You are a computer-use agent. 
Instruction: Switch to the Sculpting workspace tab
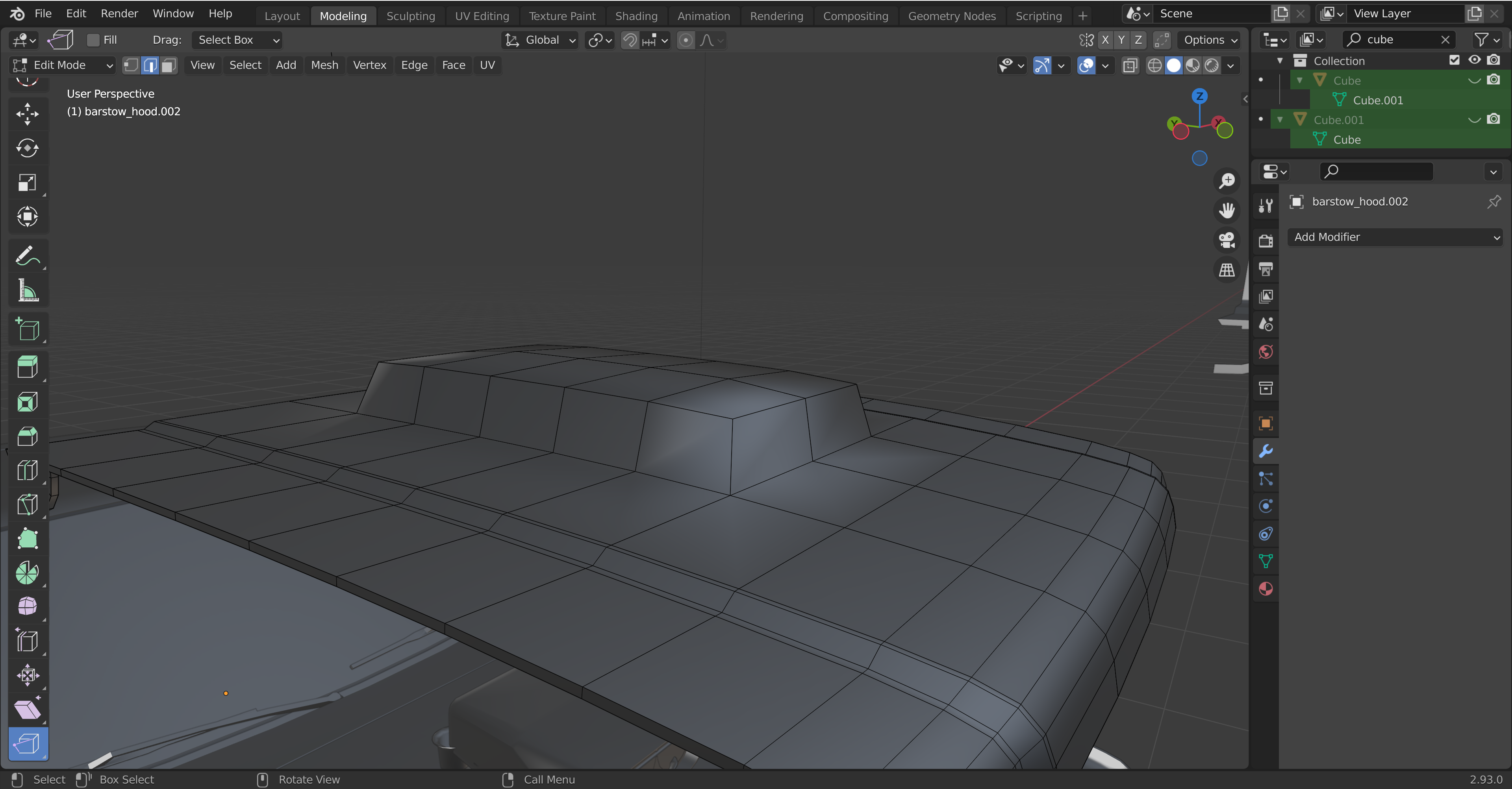coord(410,16)
